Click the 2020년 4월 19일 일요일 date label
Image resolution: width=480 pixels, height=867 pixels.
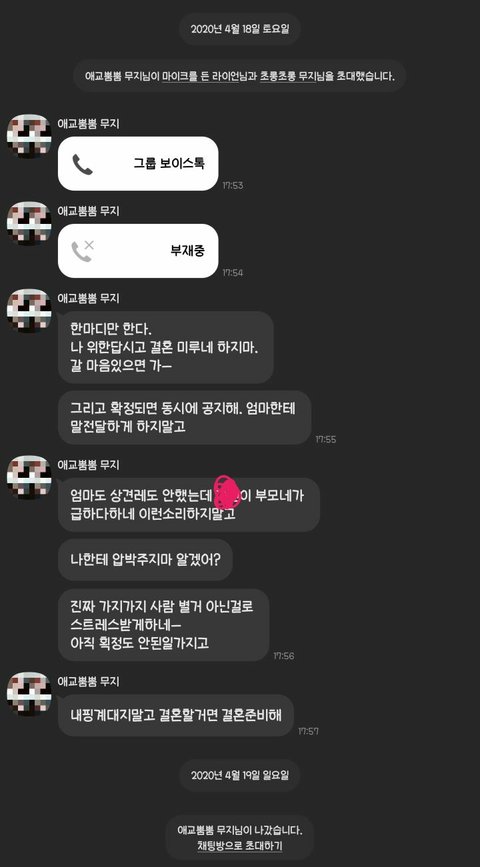[239, 775]
